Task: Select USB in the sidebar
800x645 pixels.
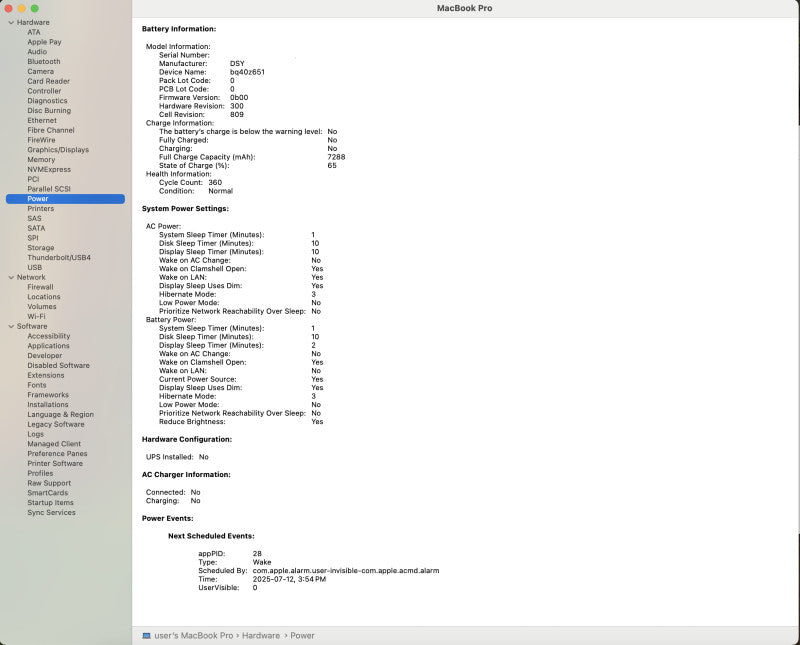Action: click(35, 267)
